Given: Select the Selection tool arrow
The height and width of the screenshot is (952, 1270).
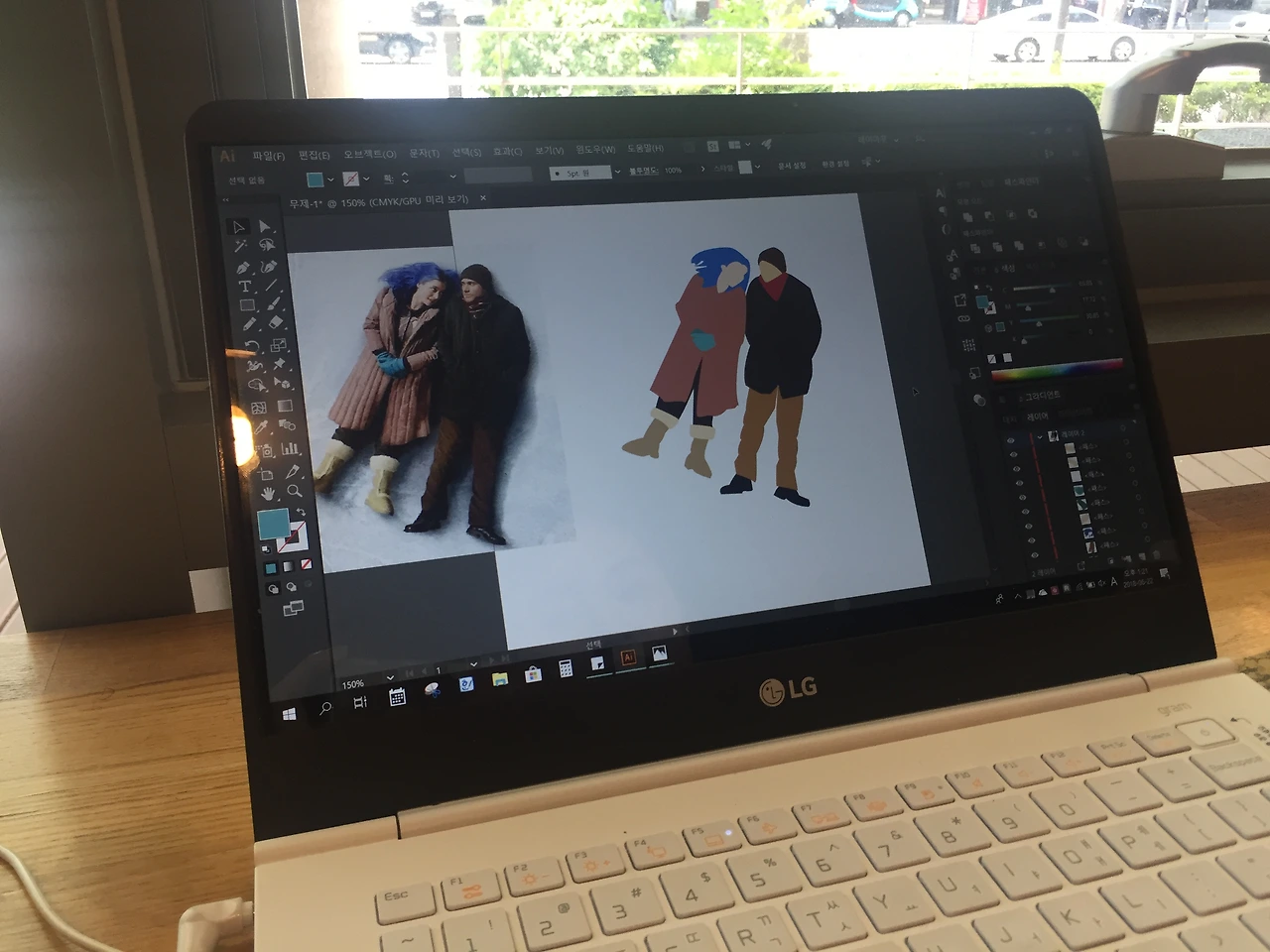Looking at the screenshot, I should coord(238,227).
